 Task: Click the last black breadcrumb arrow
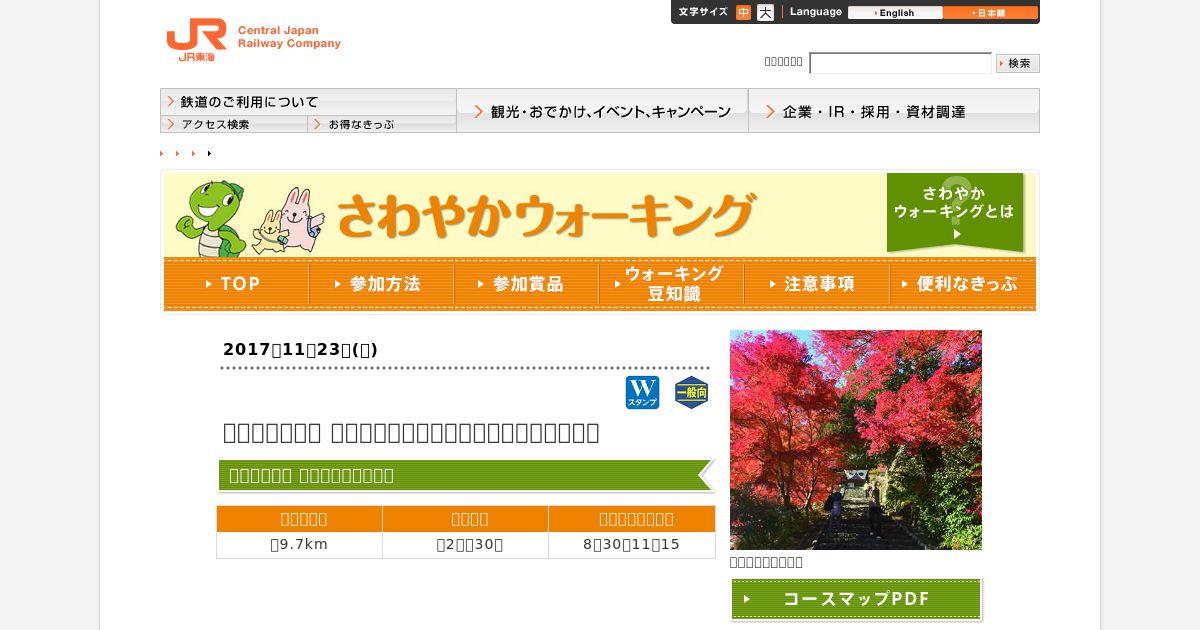click(x=209, y=153)
